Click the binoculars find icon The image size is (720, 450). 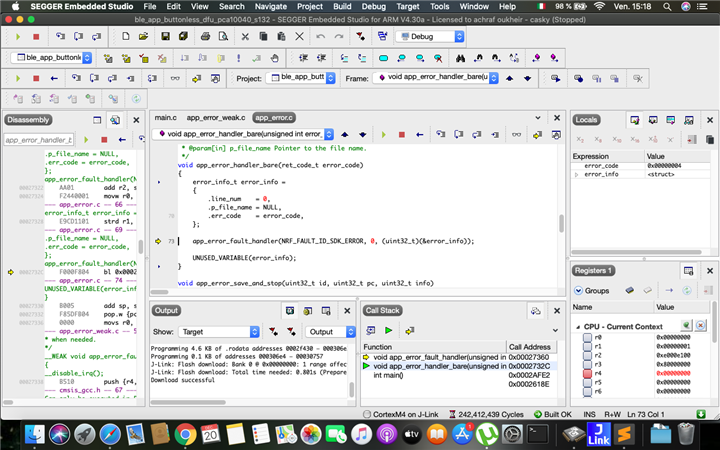(460, 58)
